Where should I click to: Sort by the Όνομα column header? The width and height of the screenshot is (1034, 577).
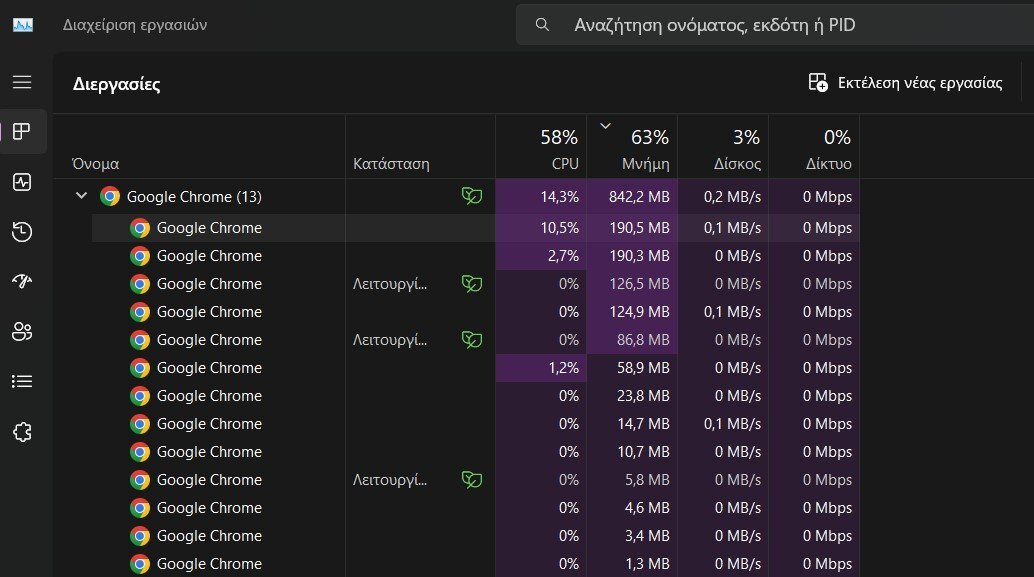click(x=199, y=147)
